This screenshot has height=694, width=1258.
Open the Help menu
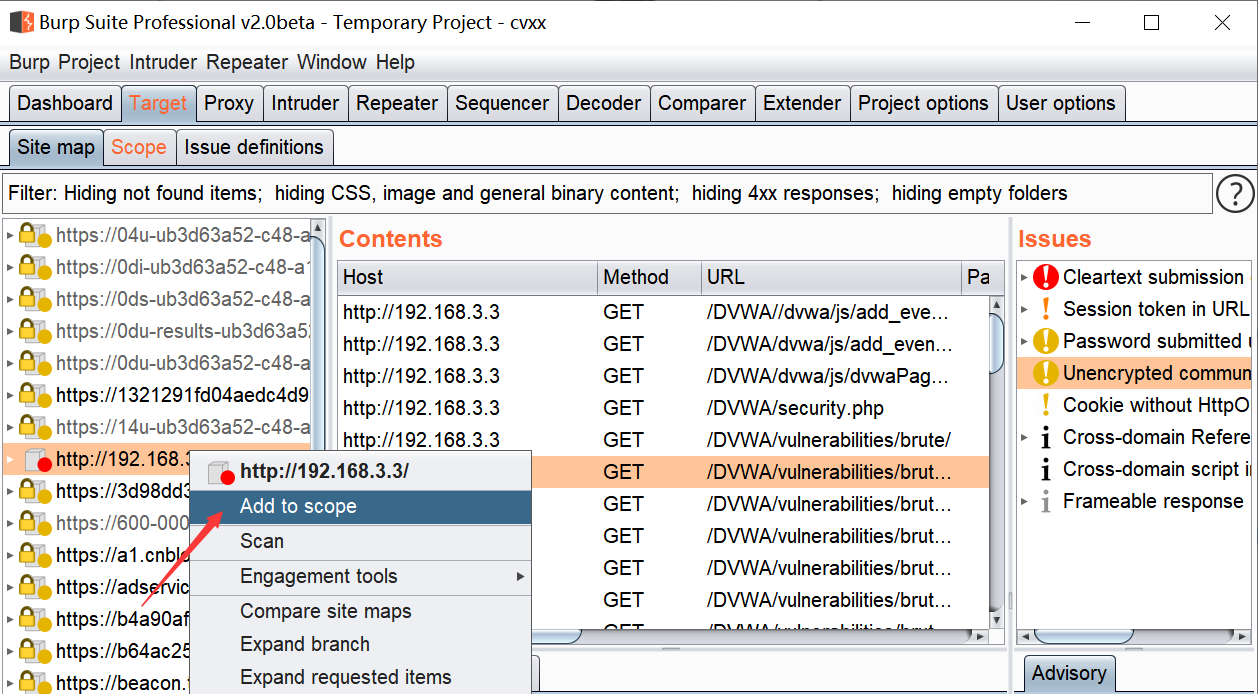395,62
